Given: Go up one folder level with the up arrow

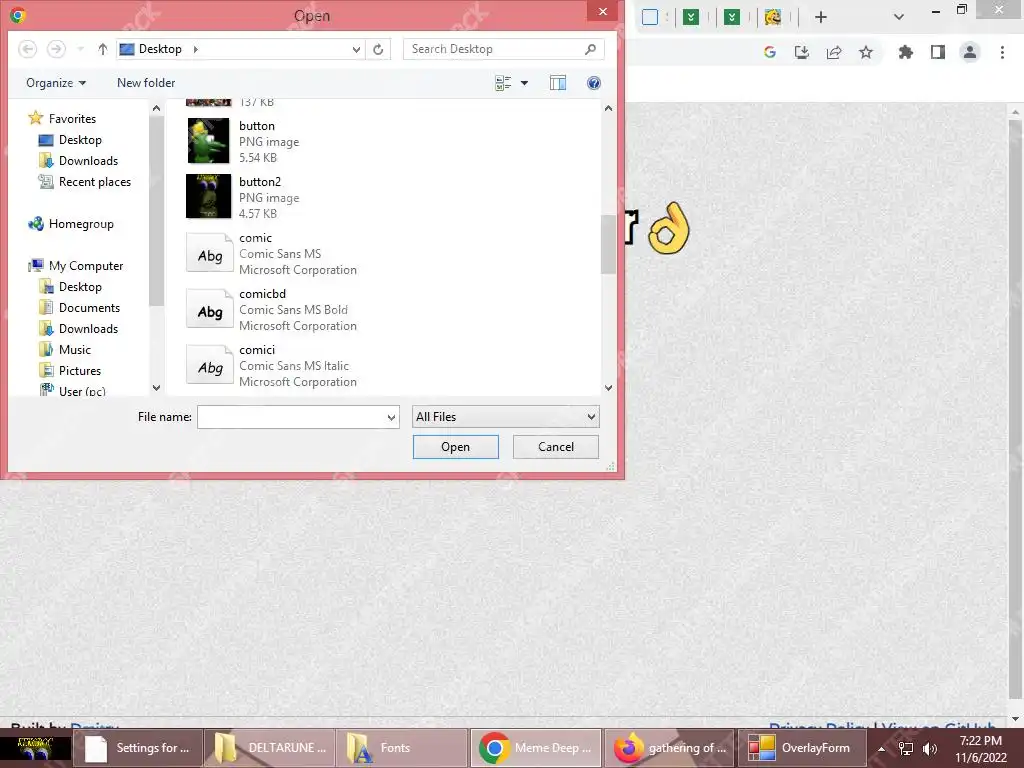Looking at the screenshot, I should pyautogui.click(x=102, y=49).
